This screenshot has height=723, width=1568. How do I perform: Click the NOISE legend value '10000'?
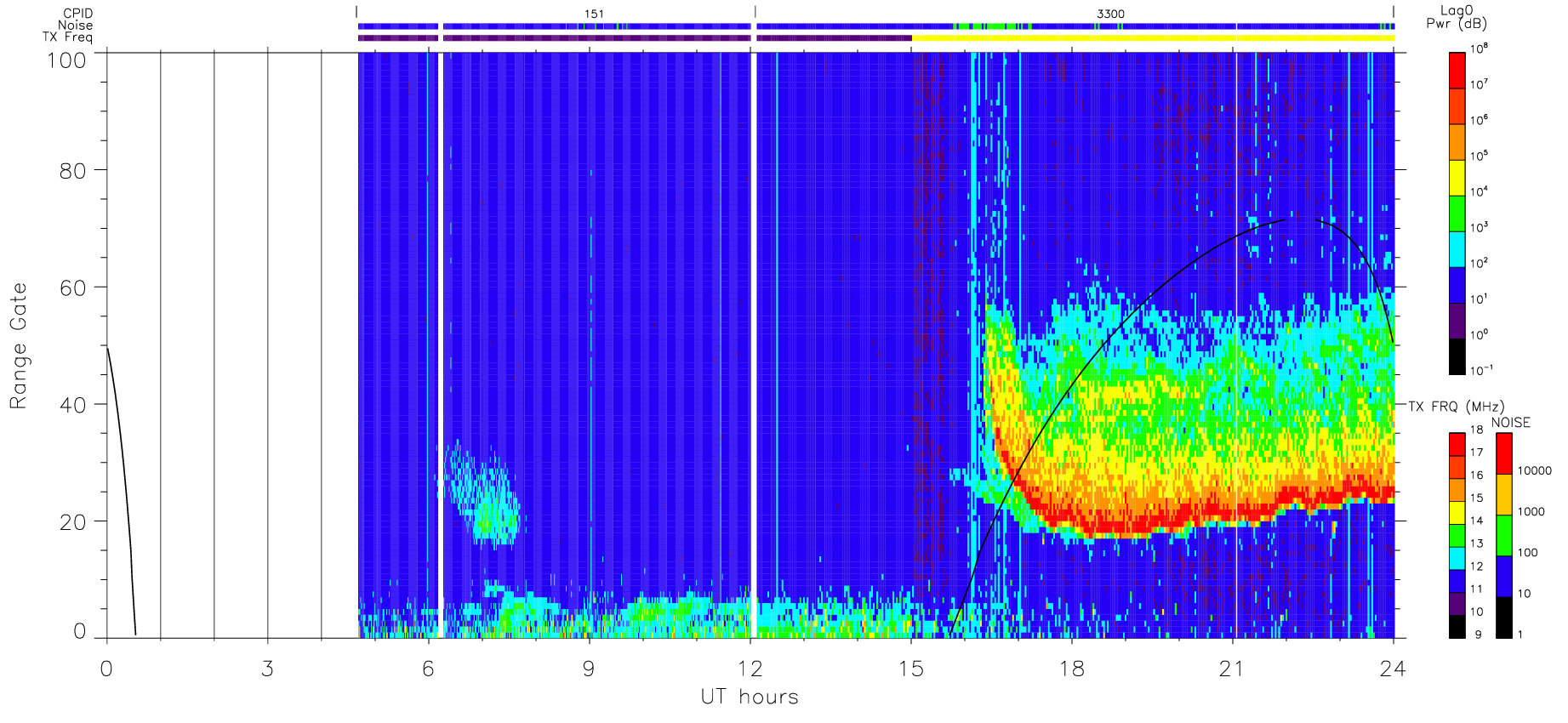(x=1535, y=470)
